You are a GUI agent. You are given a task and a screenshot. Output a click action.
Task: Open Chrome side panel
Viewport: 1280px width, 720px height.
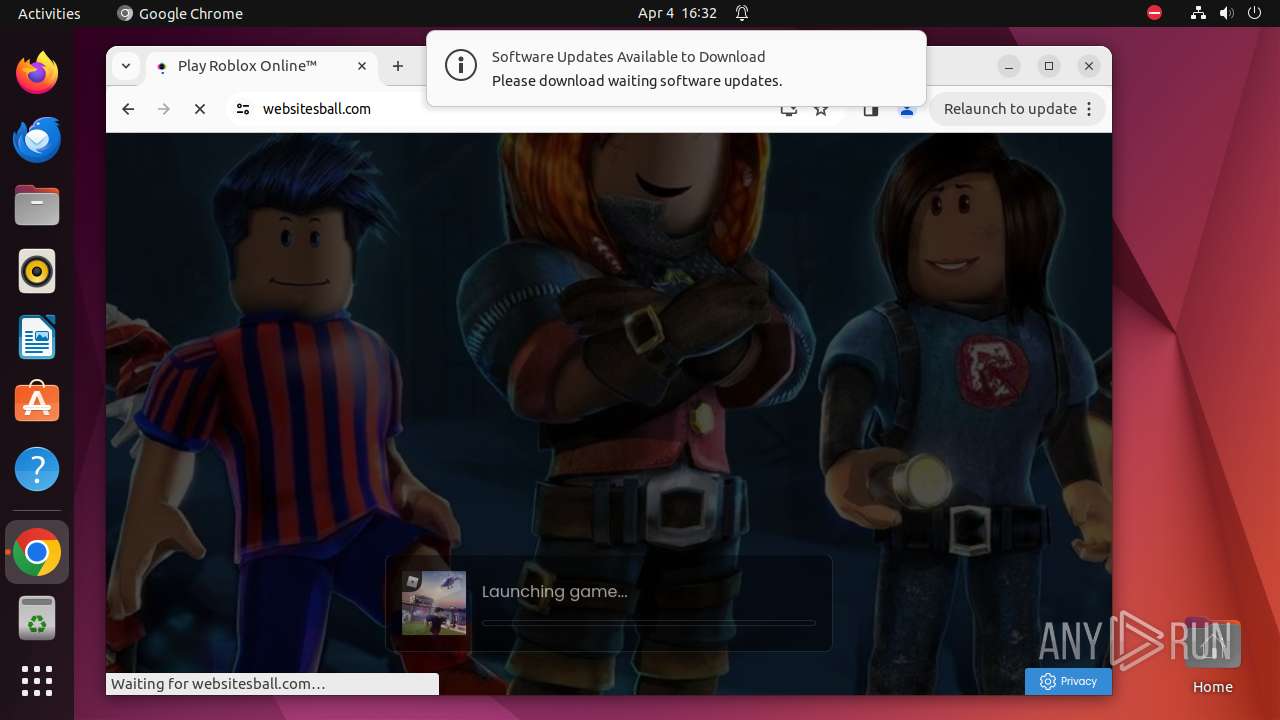point(871,109)
